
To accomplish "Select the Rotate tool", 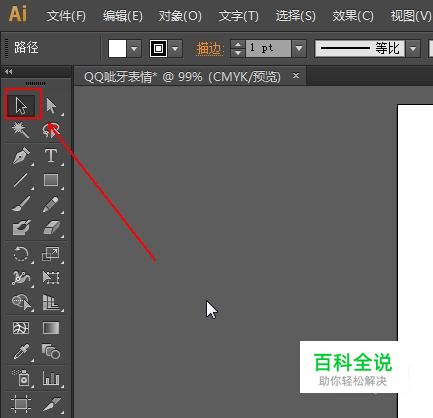I will (21, 254).
